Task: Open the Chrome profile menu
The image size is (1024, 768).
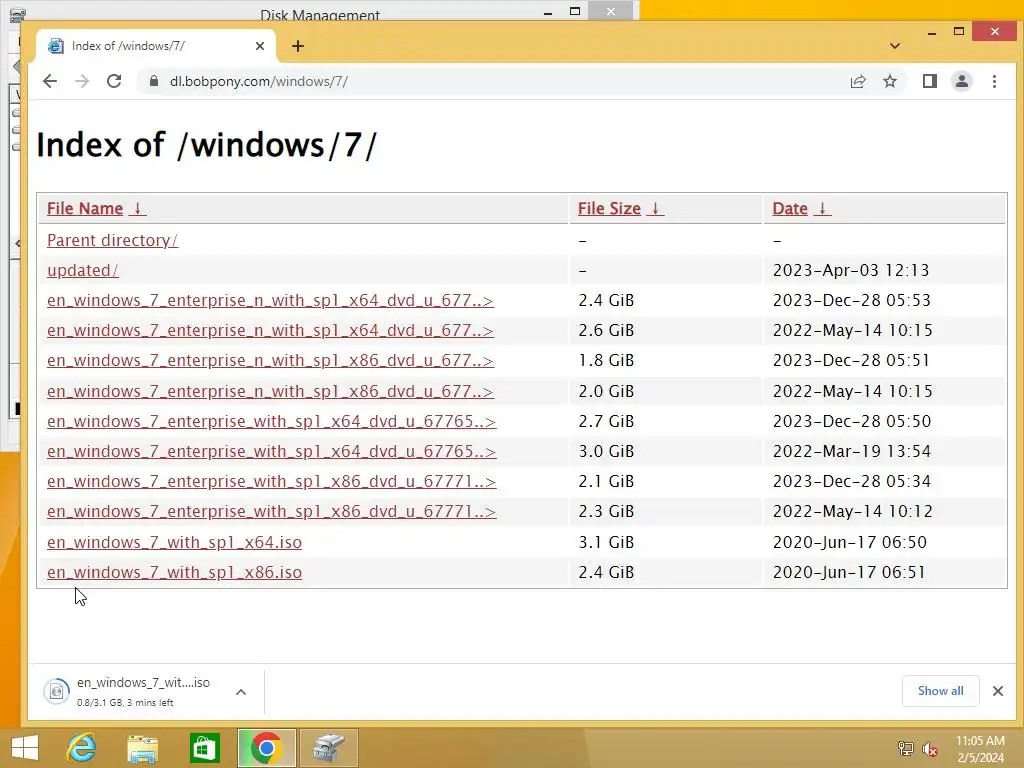Action: pos(961,81)
